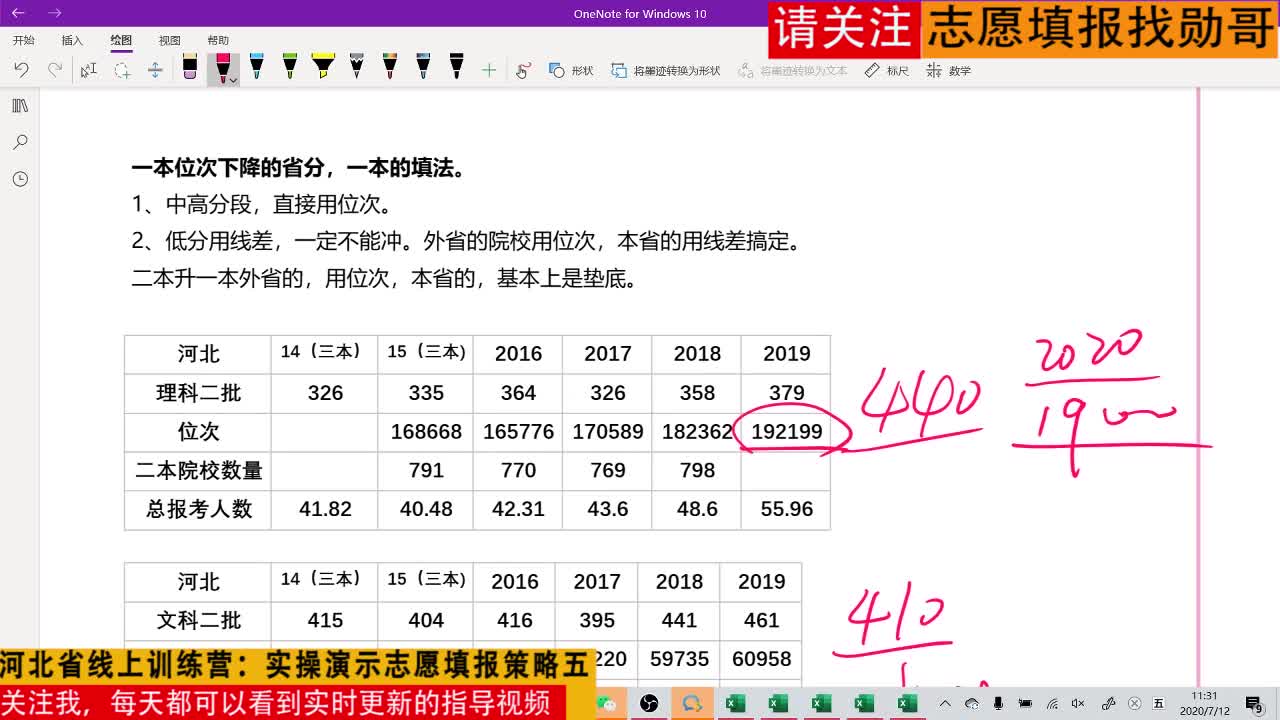The height and width of the screenshot is (720, 1280).
Task: Select the text selection cursor tool
Action: click(x=89, y=70)
